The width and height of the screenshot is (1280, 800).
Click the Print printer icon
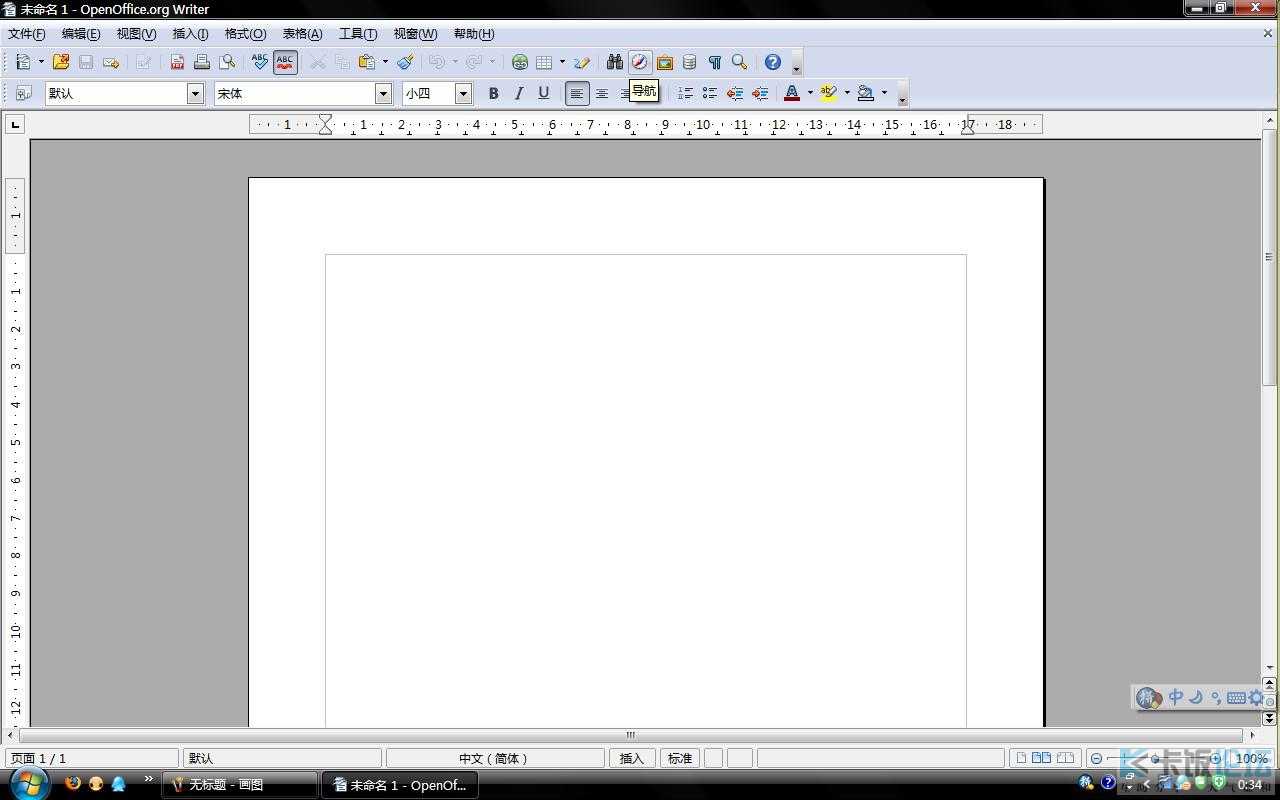click(x=202, y=62)
